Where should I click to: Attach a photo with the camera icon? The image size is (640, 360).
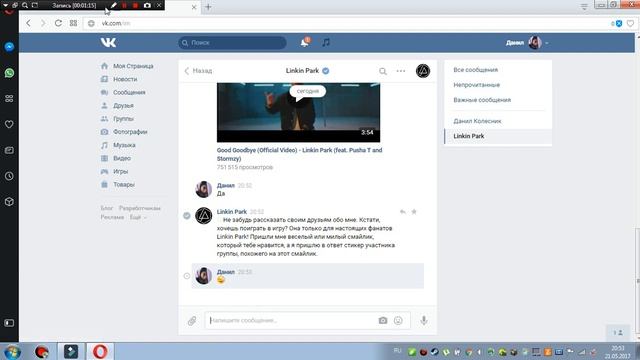(382, 320)
